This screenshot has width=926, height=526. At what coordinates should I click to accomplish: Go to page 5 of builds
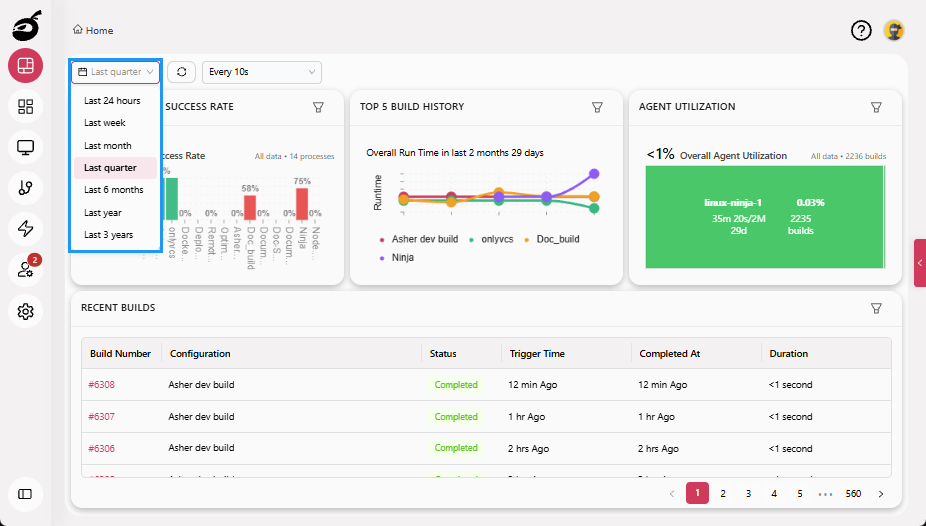[800, 494]
